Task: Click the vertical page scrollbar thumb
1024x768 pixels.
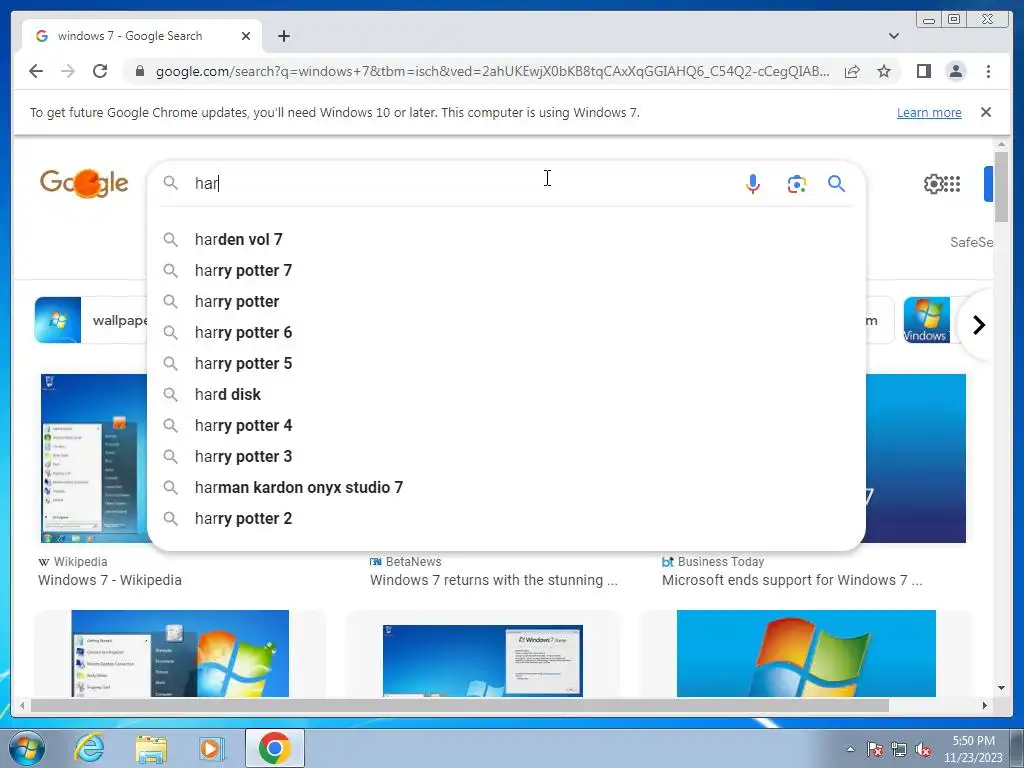Action: tap(1001, 186)
